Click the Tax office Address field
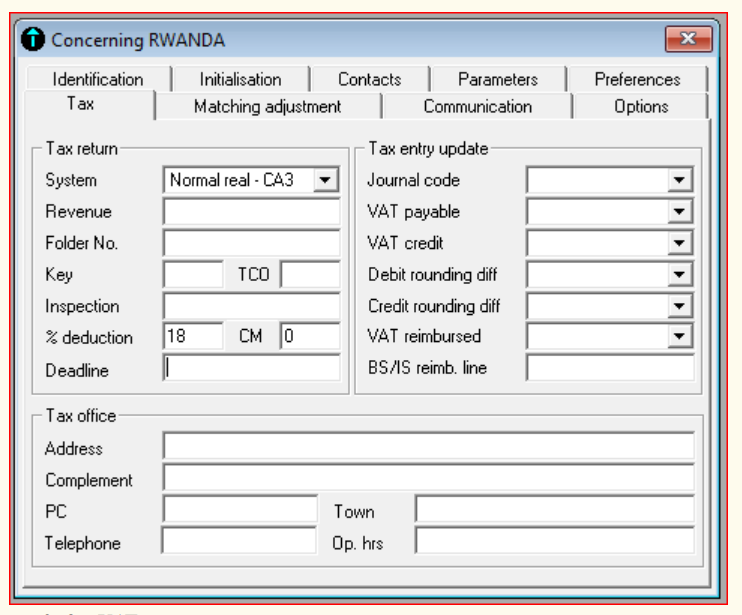This screenshot has height=615, width=742. [x=429, y=446]
